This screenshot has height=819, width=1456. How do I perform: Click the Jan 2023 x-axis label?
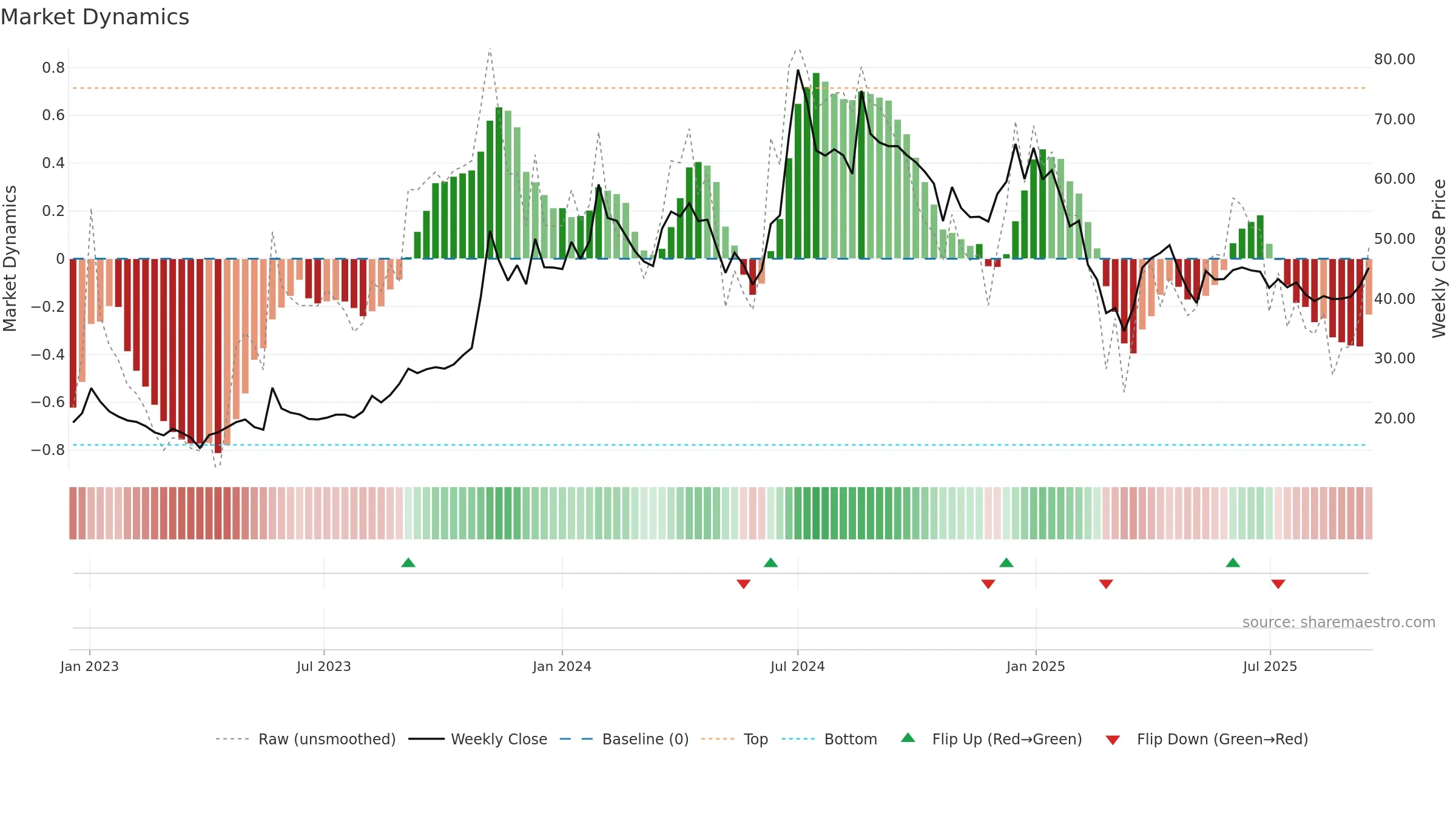[90, 666]
